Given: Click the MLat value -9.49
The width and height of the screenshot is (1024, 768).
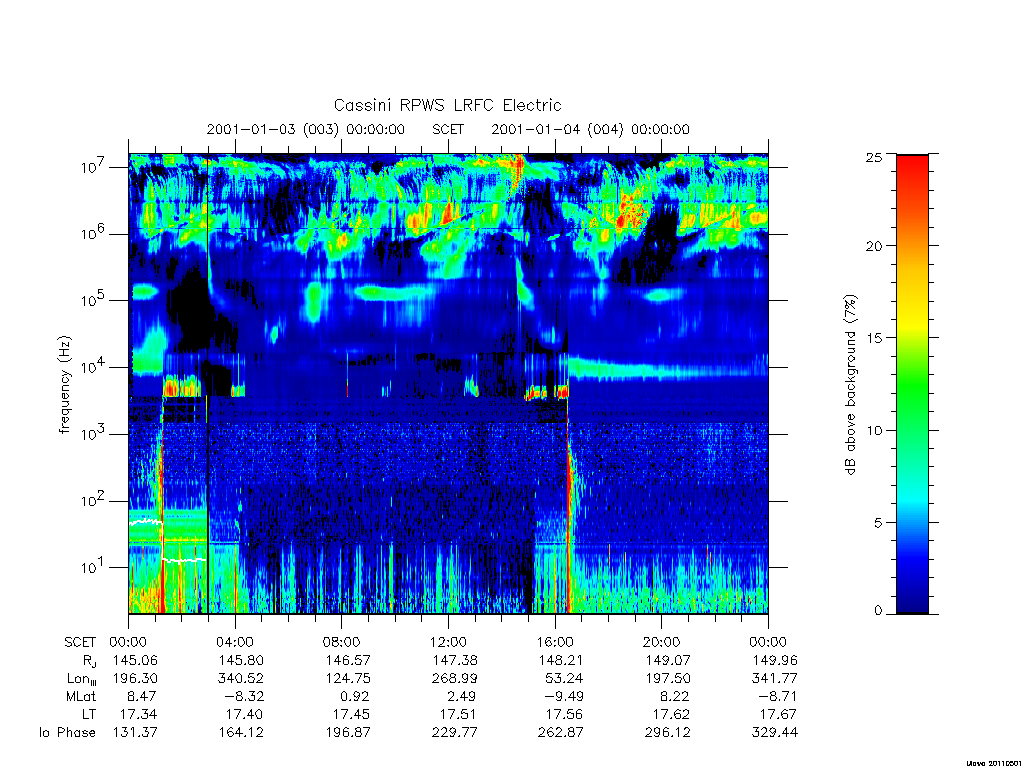Looking at the screenshot, I should (x=564, y=697).
